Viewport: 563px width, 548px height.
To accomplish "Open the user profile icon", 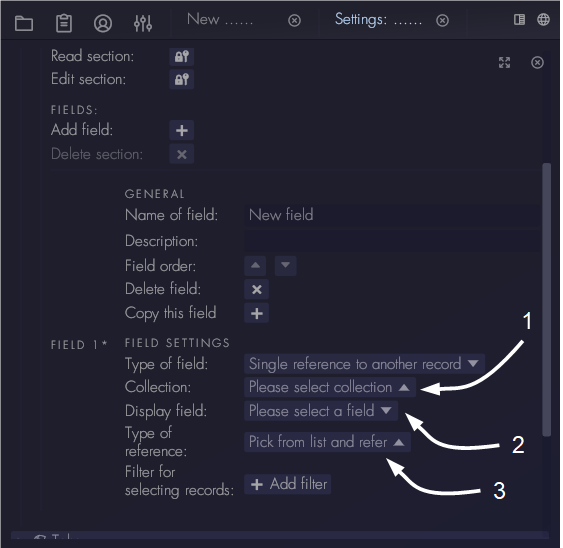I will coord(103,24).
